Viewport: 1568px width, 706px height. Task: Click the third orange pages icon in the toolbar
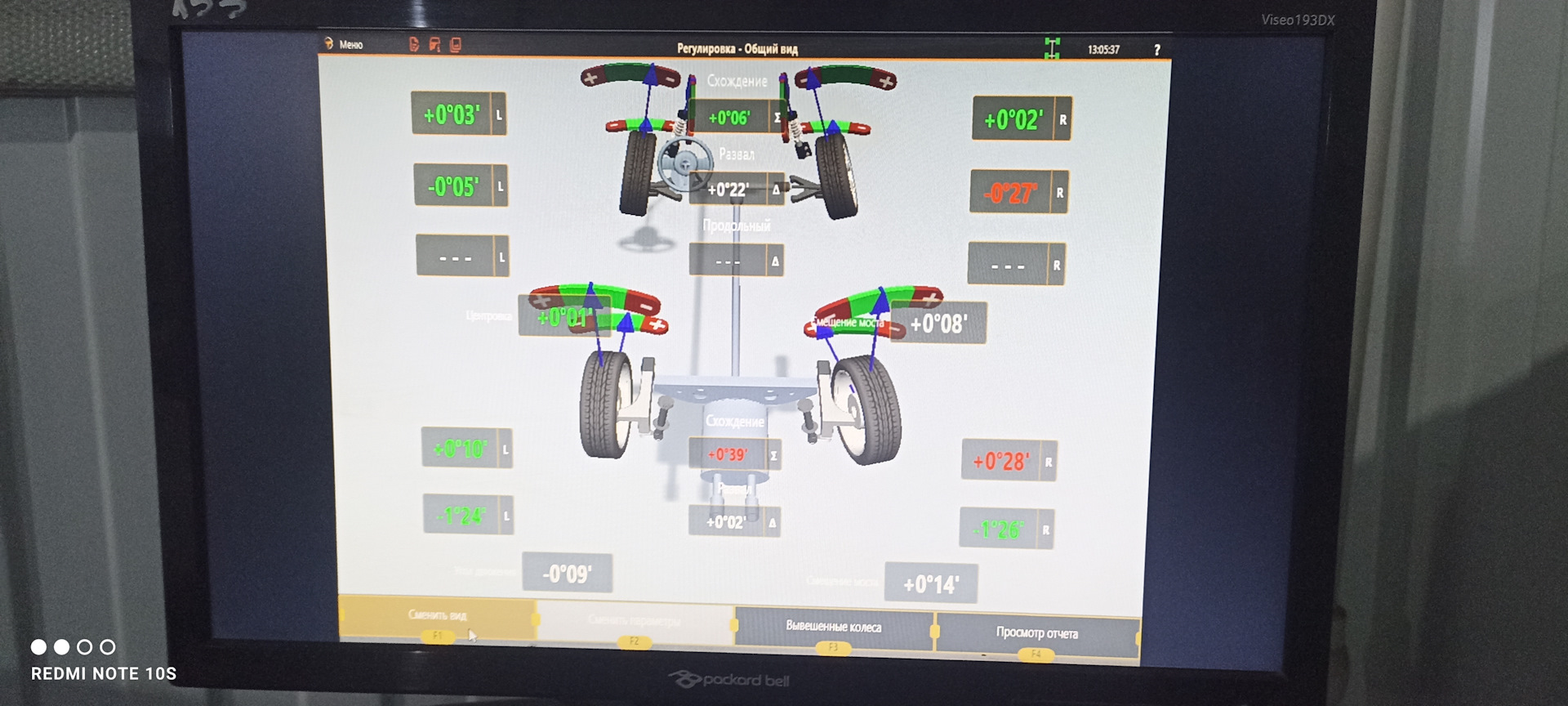pos(456,45)
